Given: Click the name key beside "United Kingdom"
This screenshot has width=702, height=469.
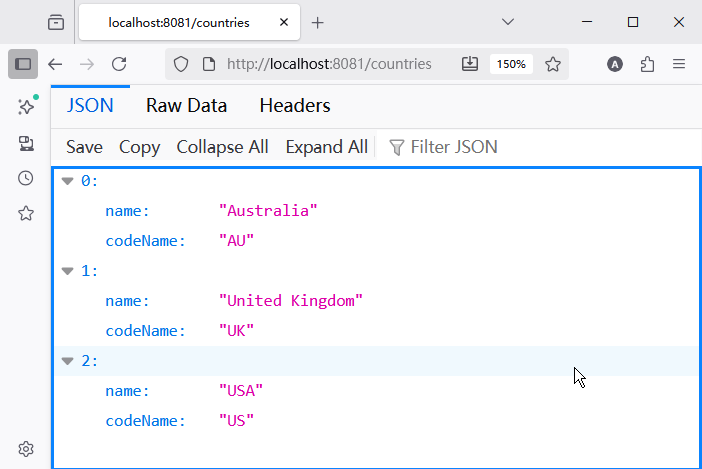Looking at the screenshot, I should click(128, 301).
